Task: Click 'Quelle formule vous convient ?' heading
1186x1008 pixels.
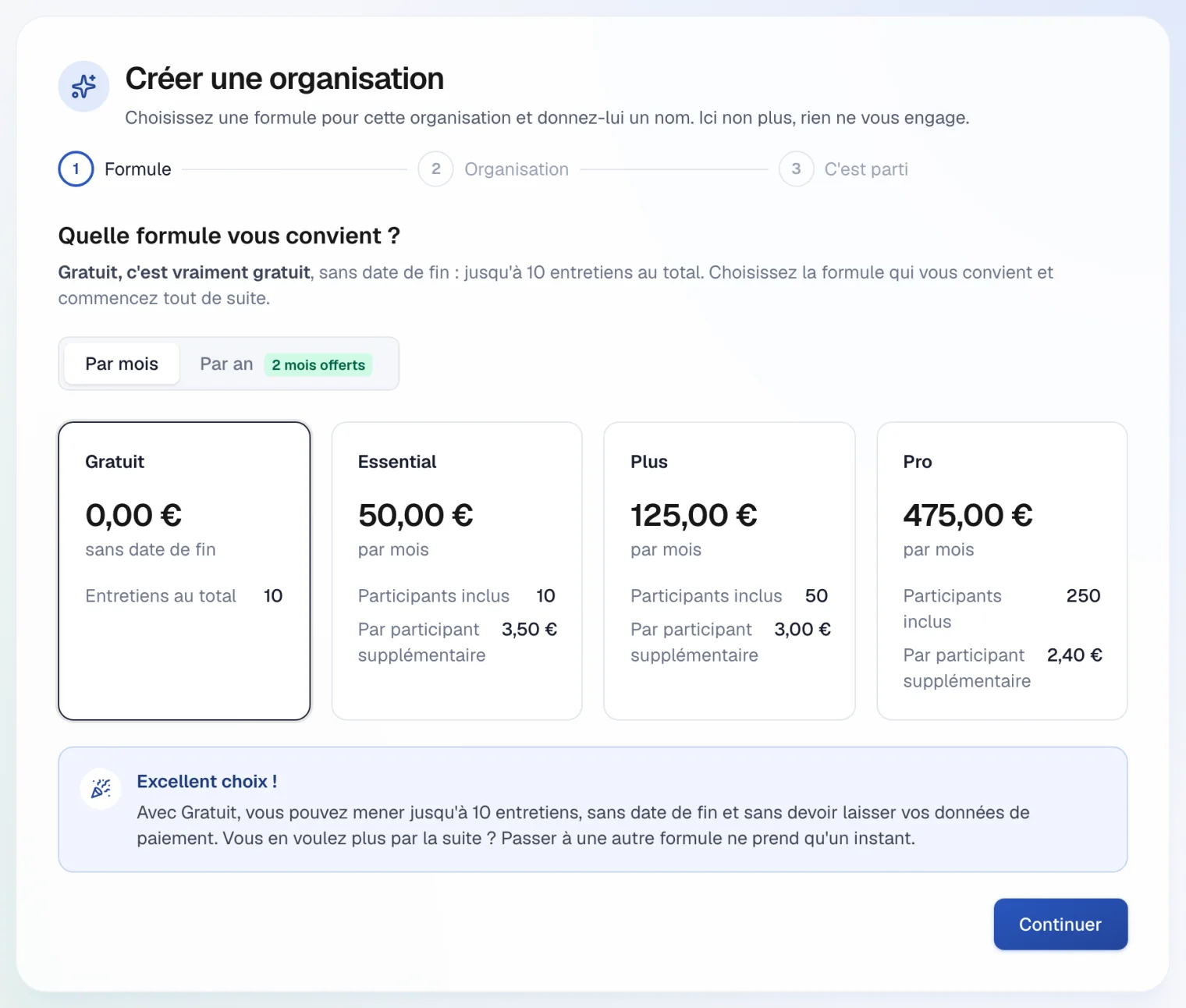Action: pos(229,236)
